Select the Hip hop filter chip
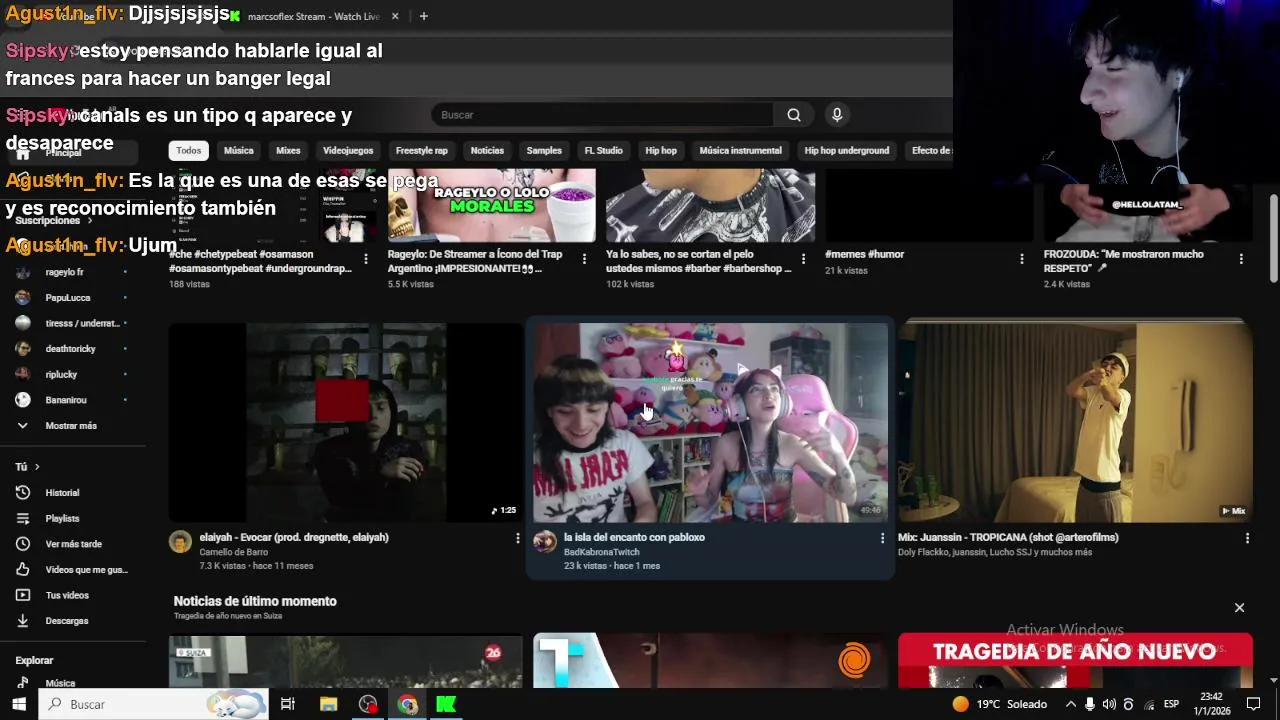 click(661, 151)
